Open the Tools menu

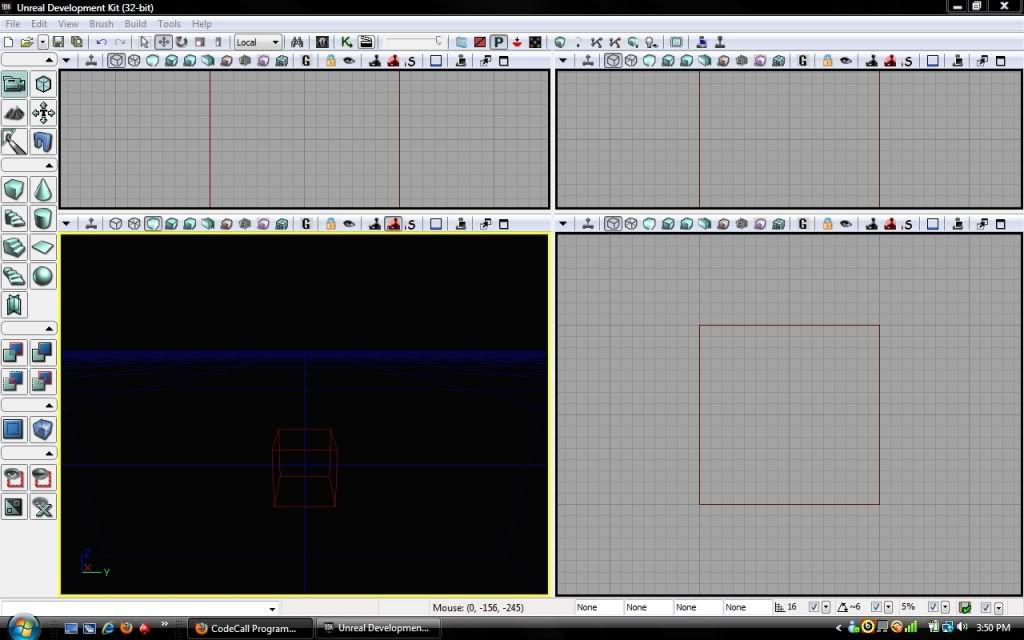(169, 24)
